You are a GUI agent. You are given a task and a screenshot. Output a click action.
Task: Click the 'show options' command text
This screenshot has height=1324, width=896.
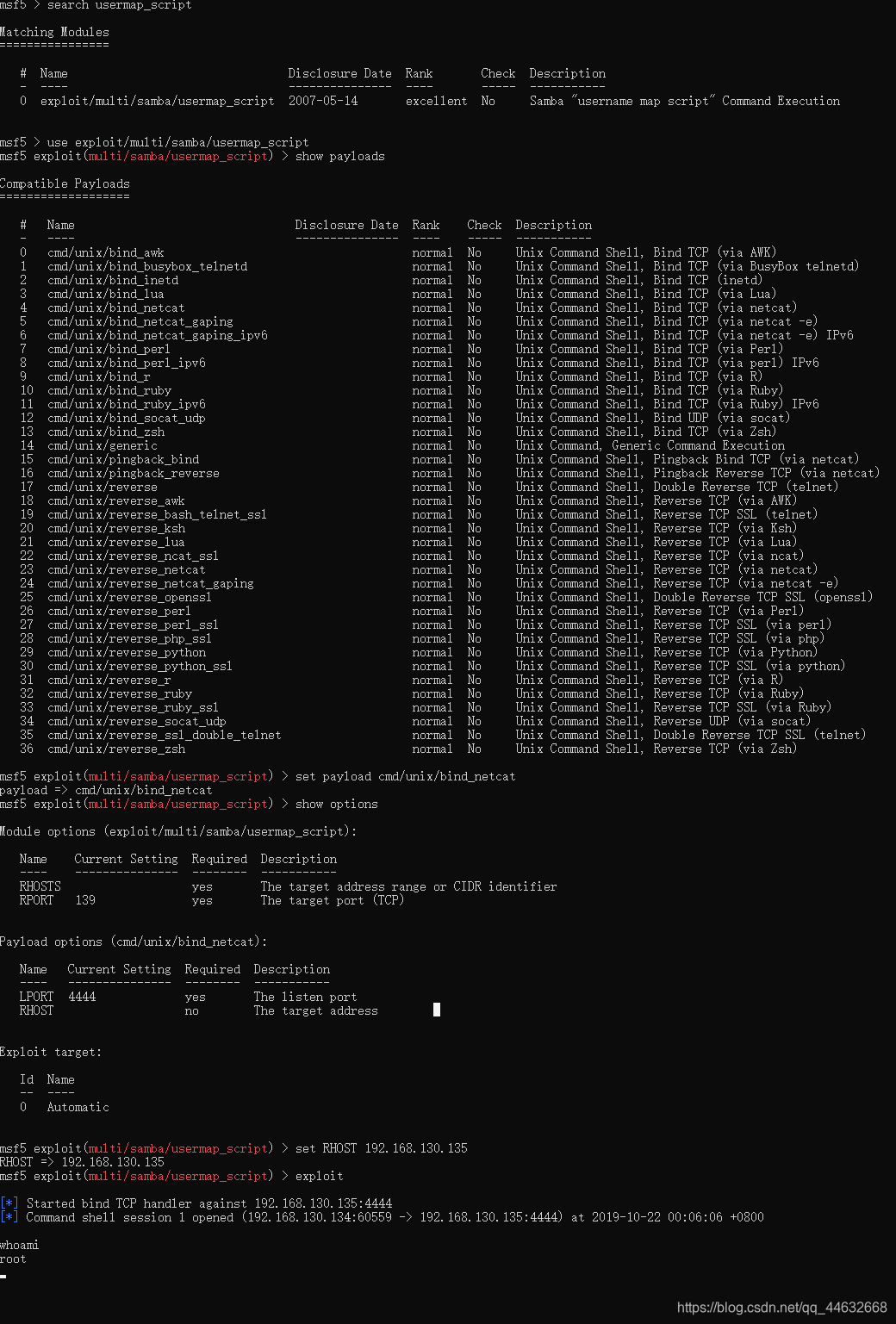pyautogui.click(x=336, y=804)
